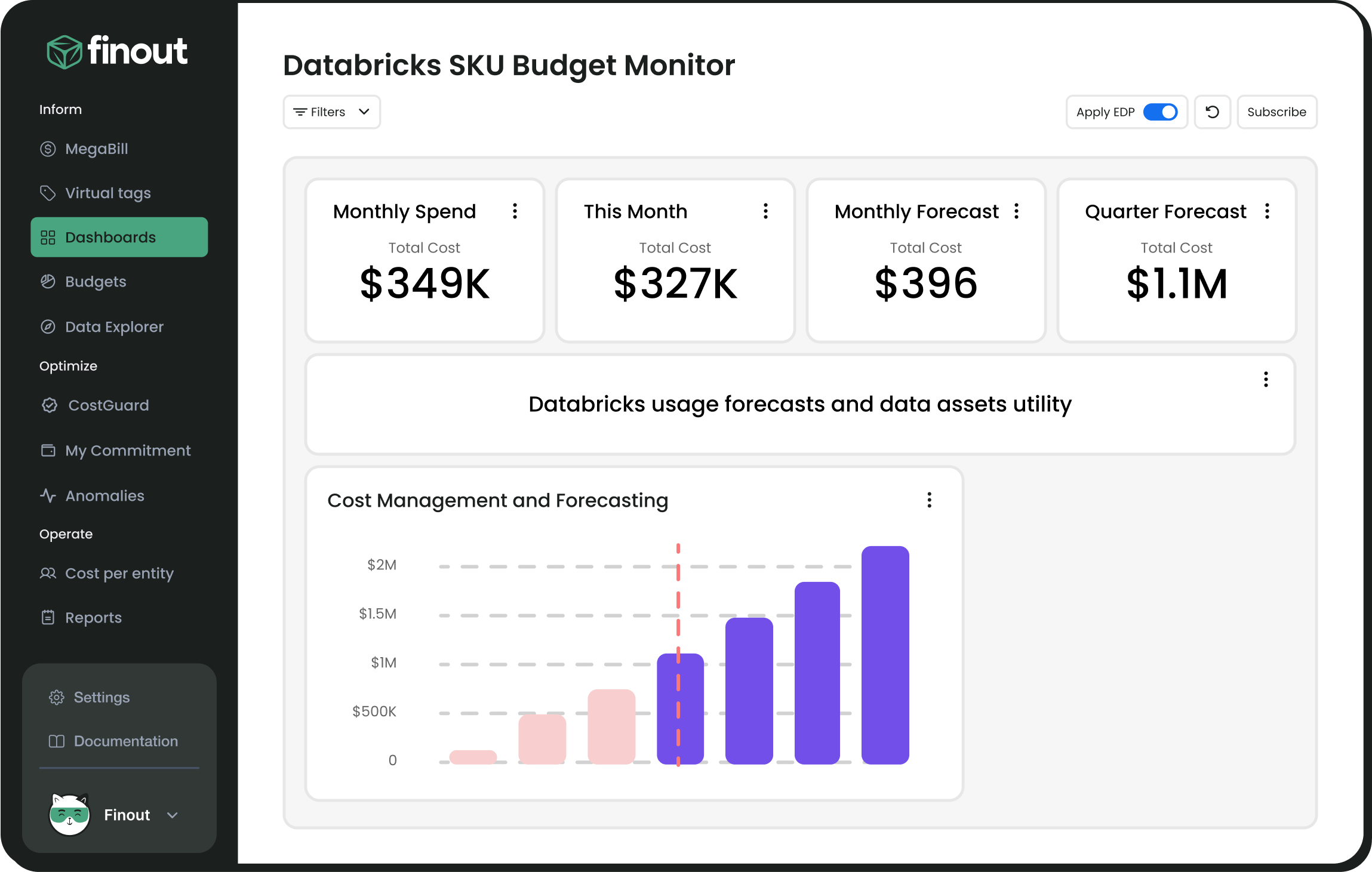This screenshot has height=872, width=1372.
Task: Expand Monthly Spend card options menu
Action: pyautogui.click(x=517, y=211)
